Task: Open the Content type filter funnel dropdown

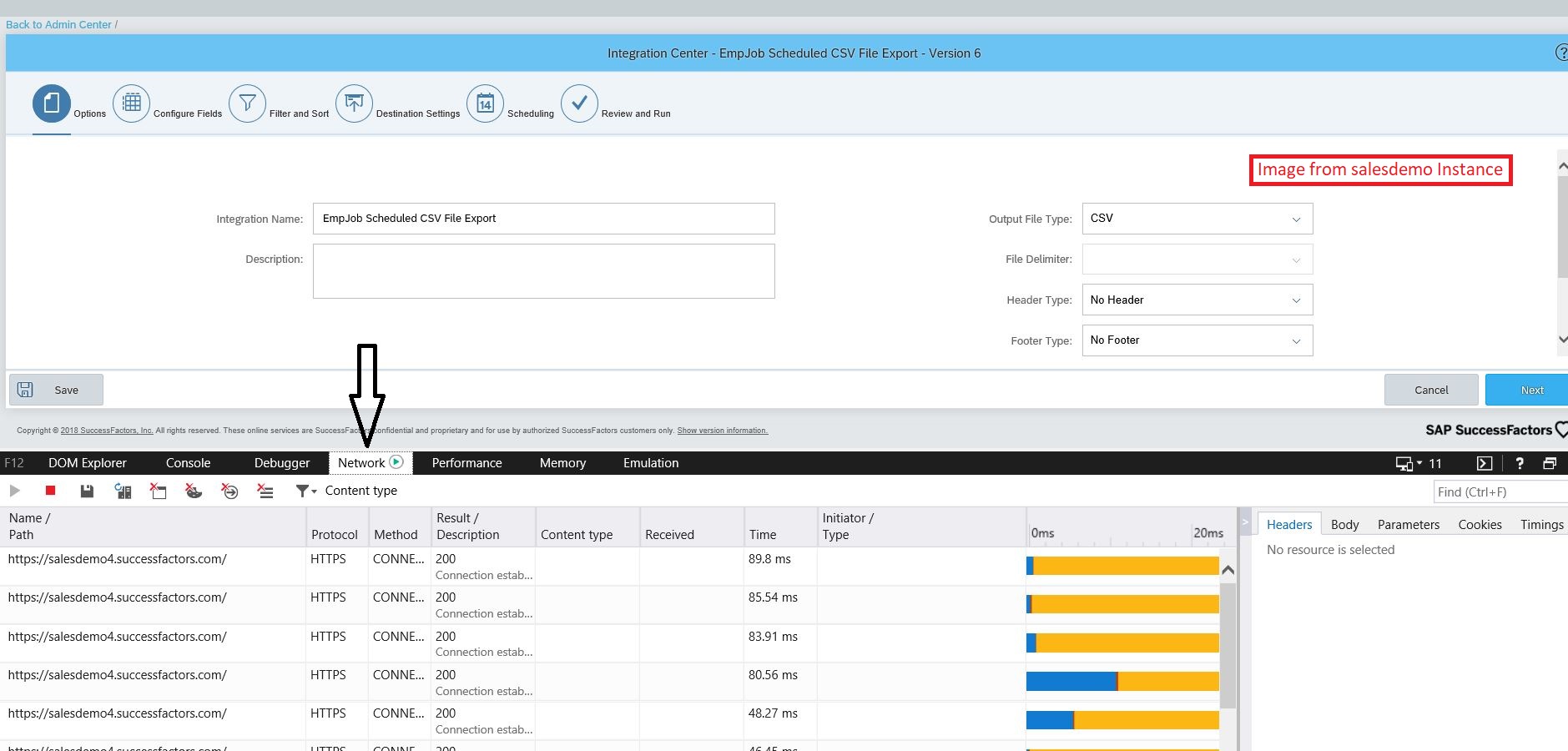Action: (305, 491)
